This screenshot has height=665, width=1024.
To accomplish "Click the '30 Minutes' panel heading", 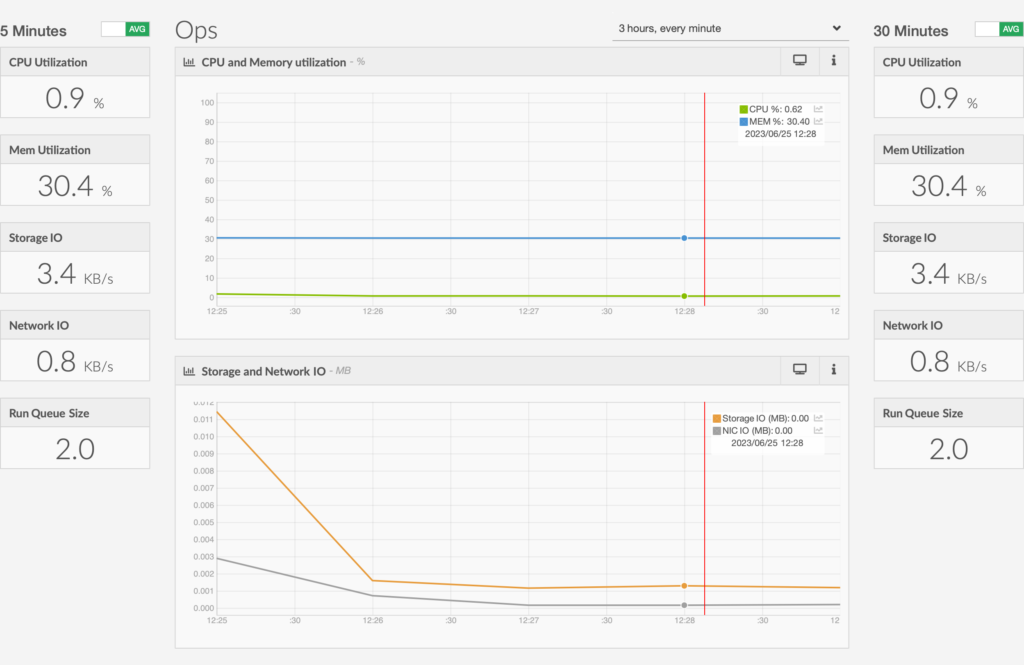I will pos(910,31).
